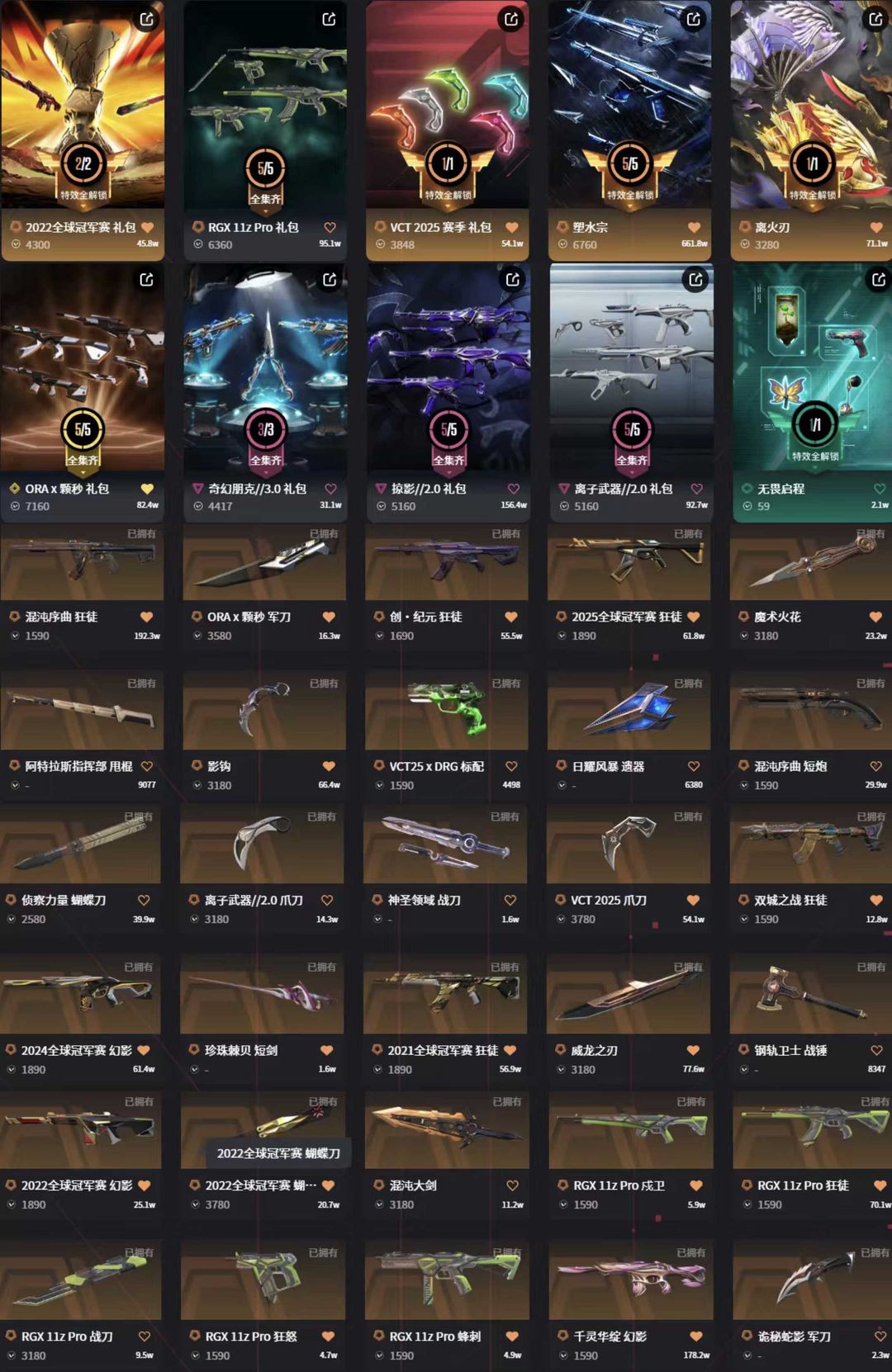
Task: Favorite the RGX 11z Pro 礼包 heart
Action: [330, 227]
